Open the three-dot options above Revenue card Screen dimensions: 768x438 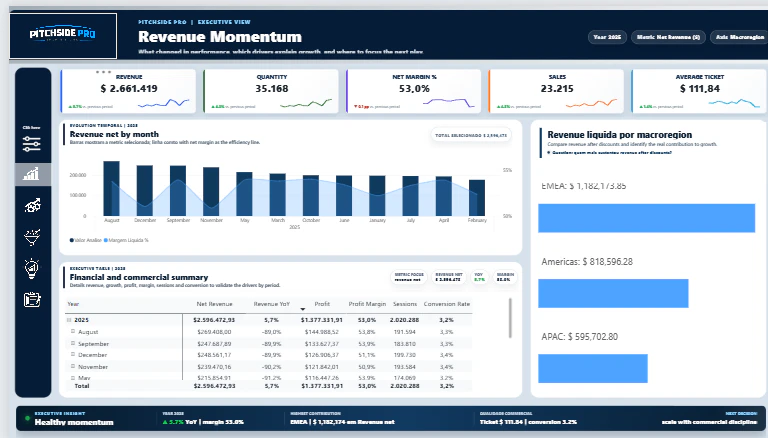(x=103, y=72)
